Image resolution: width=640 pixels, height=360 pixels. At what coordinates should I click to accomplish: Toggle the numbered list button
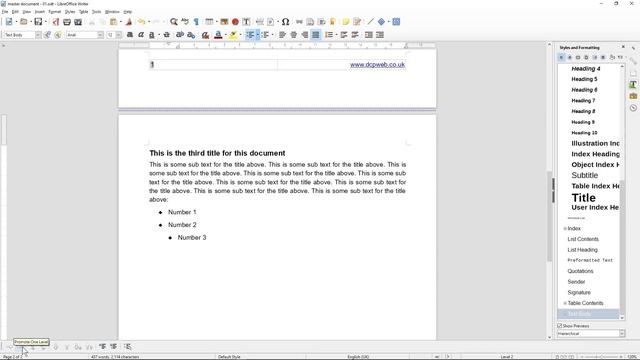[265, 35]
